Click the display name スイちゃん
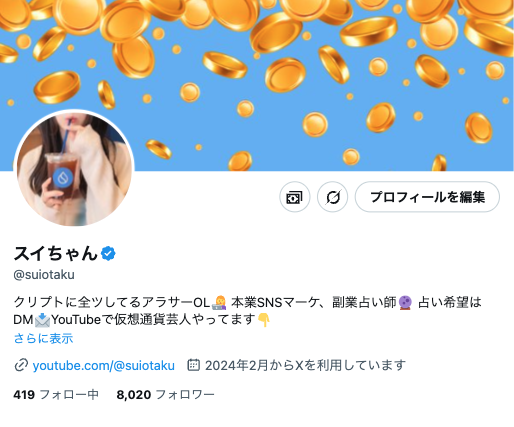514x427 pixels. click(56, 253)
